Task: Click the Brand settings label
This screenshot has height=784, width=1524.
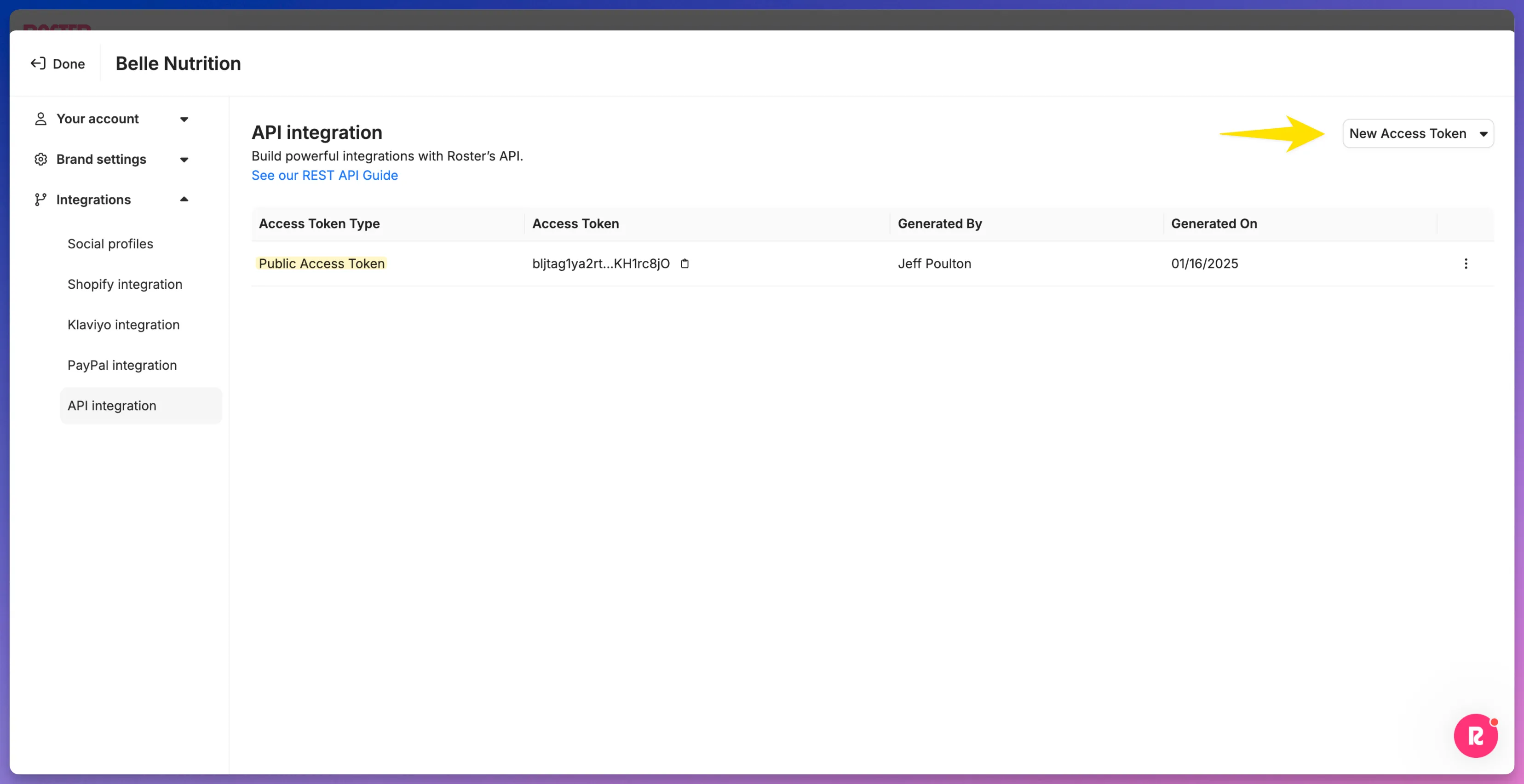Action: 101,159
